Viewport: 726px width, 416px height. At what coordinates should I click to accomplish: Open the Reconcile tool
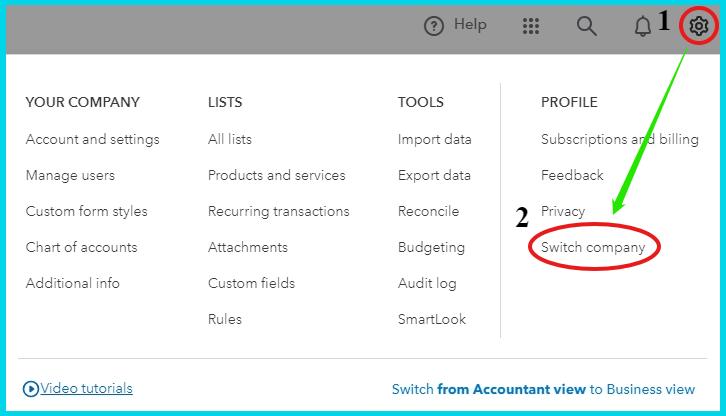428,211
